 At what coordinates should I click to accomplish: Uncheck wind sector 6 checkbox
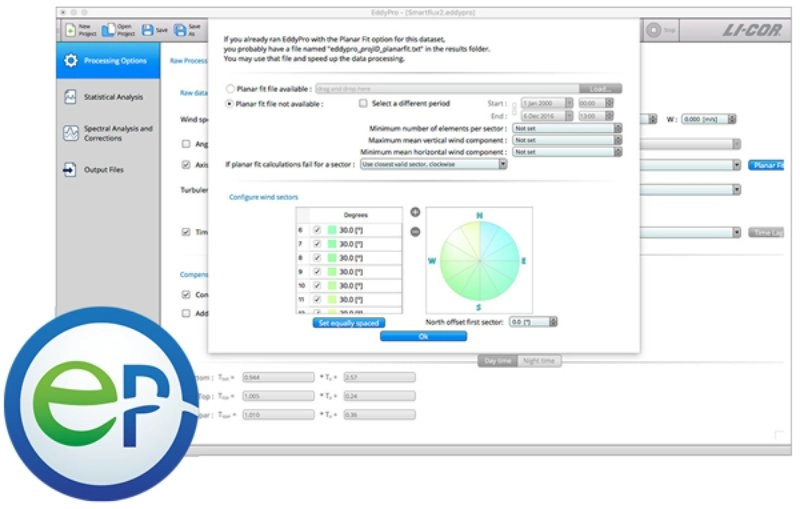317,230
